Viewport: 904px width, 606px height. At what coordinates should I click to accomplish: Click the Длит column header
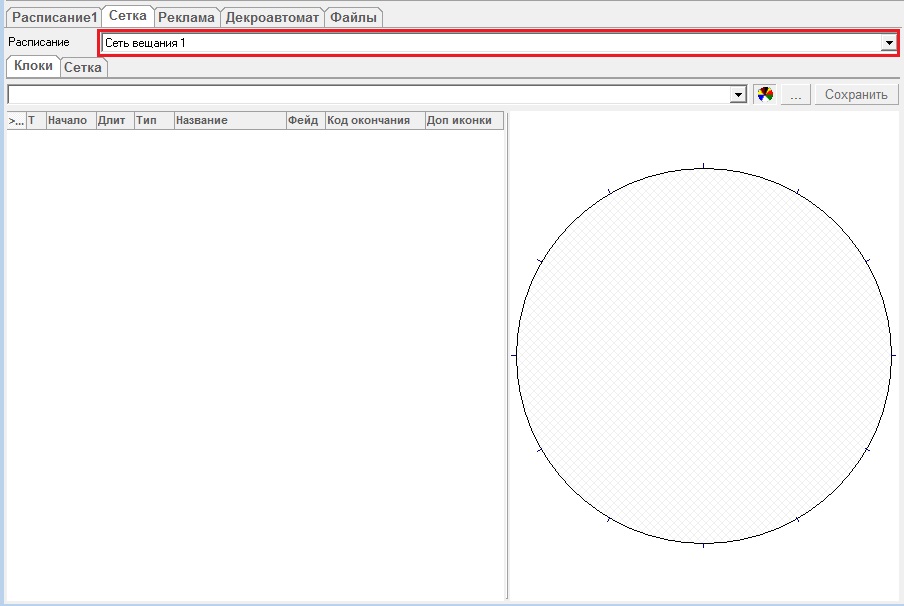115,121
